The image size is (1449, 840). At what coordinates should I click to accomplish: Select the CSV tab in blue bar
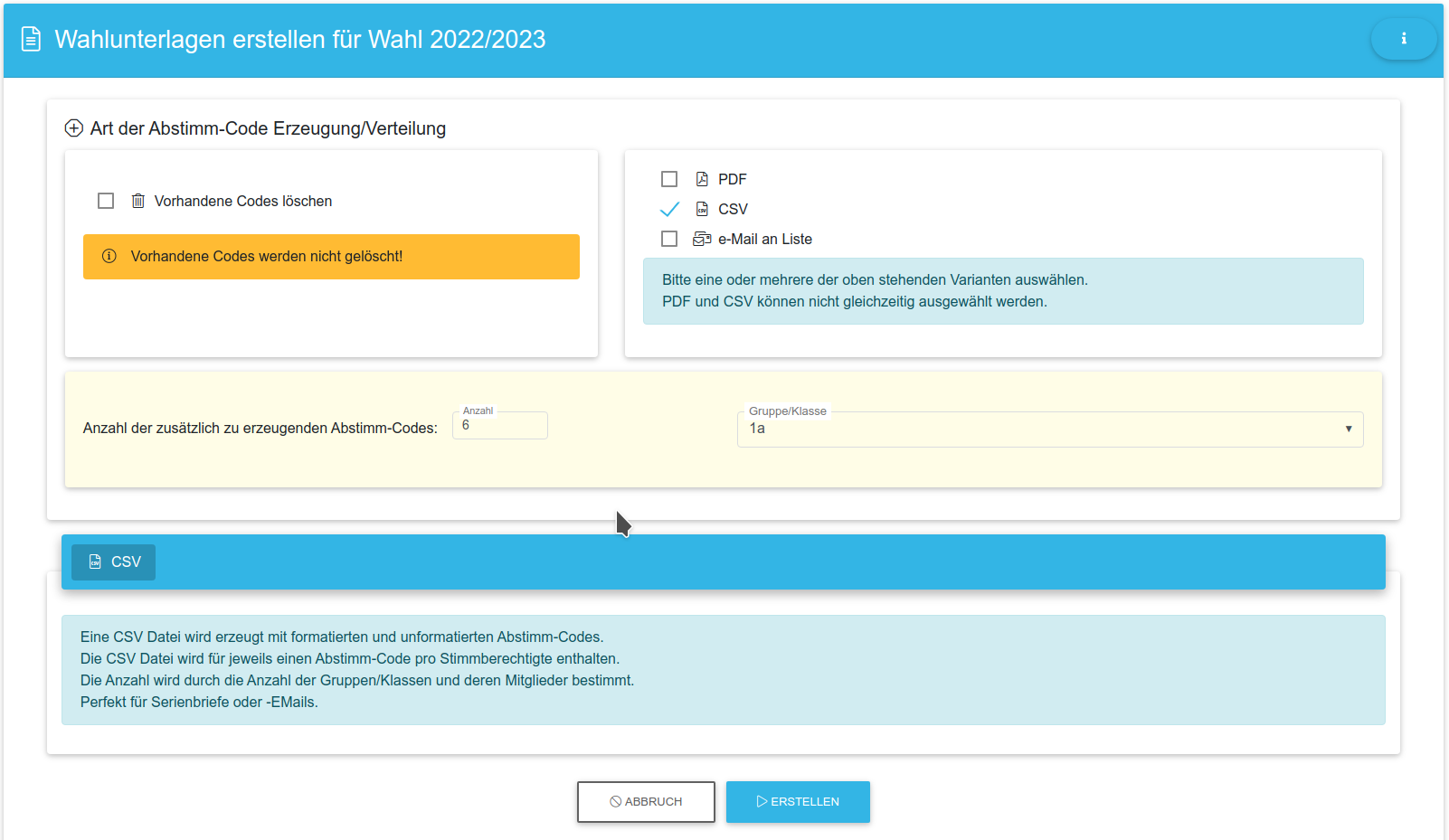click(x=114, y=562)
